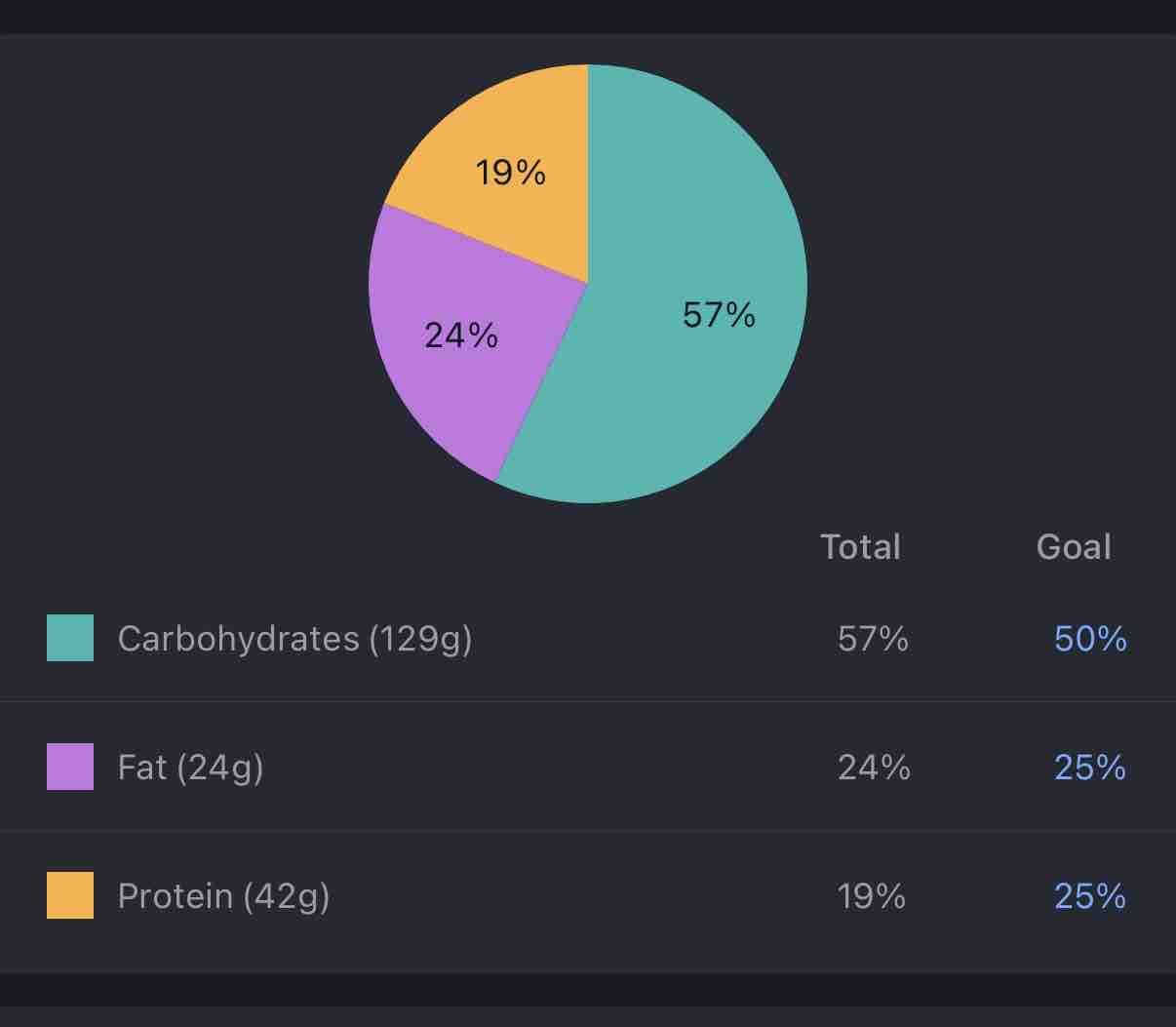Tap the Carbohydrates 50% goal value
Viewport: 1176px width, 1027px height.
tap(1090, 639)
